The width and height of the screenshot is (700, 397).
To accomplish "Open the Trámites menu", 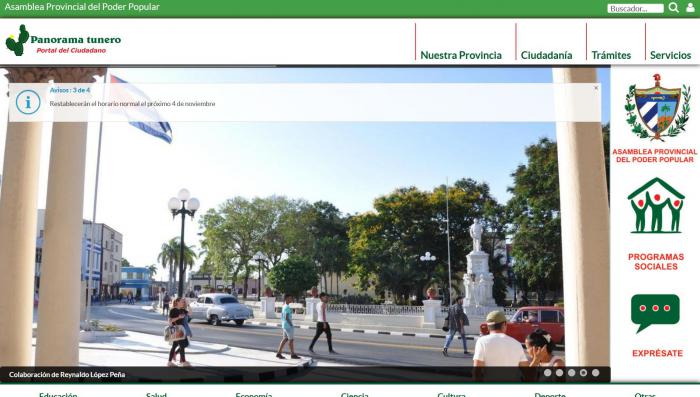I will point(611,55).
